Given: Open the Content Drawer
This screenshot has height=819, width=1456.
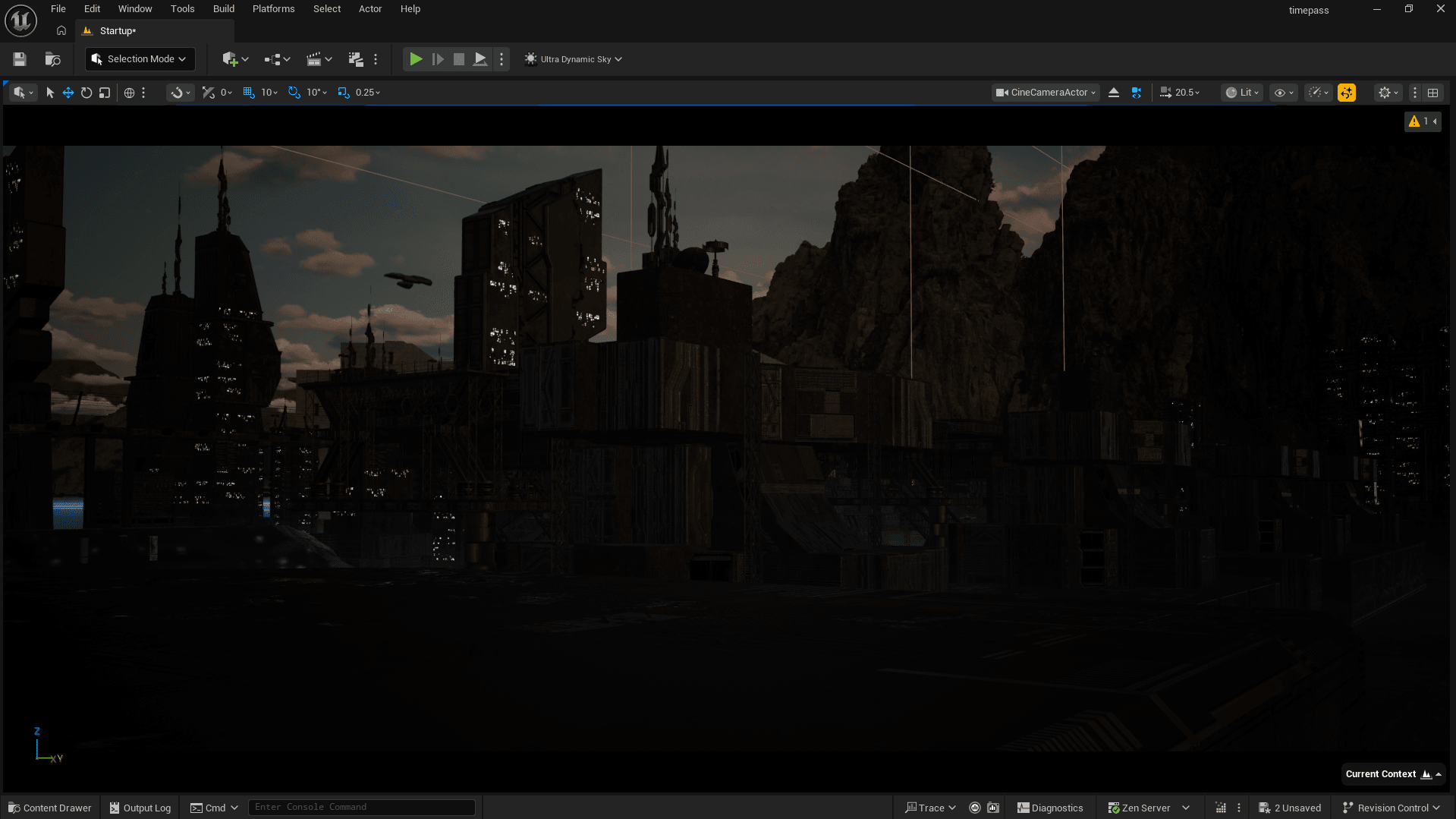Looking at the screenshot, I should click(x=50, y=808).
